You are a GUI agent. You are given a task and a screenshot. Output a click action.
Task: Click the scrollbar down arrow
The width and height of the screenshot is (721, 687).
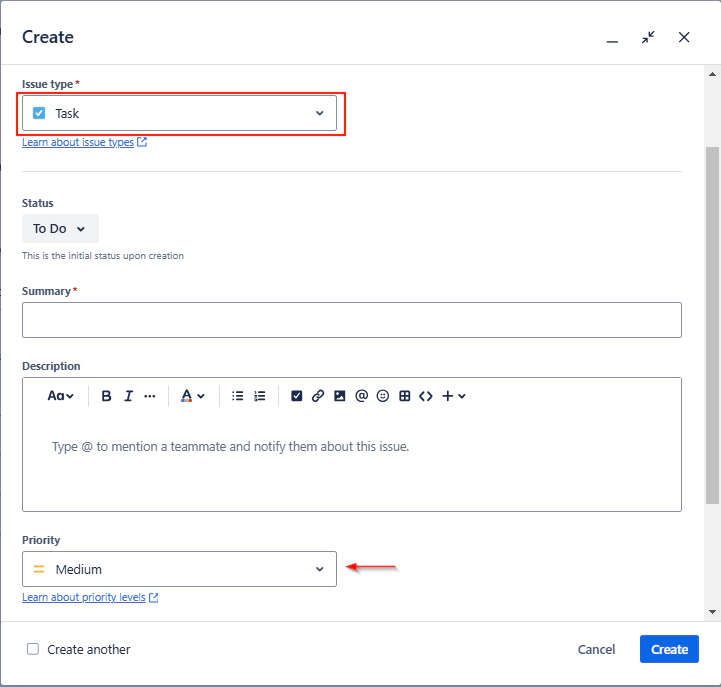(712, 612)
